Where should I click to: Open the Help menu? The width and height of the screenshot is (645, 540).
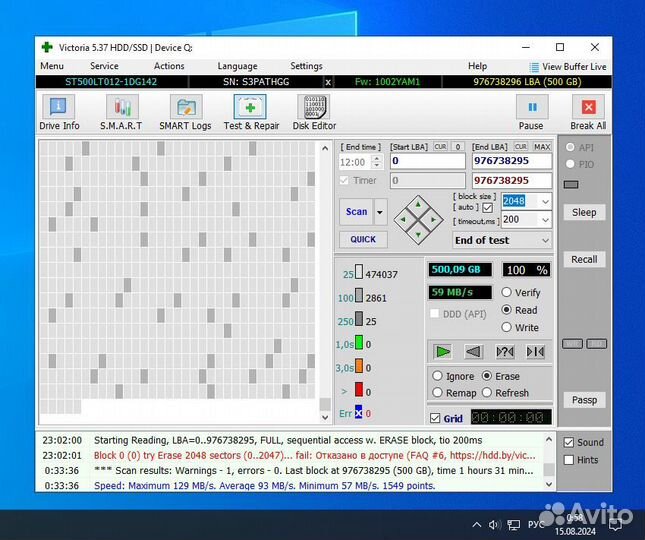coord(477,66)
